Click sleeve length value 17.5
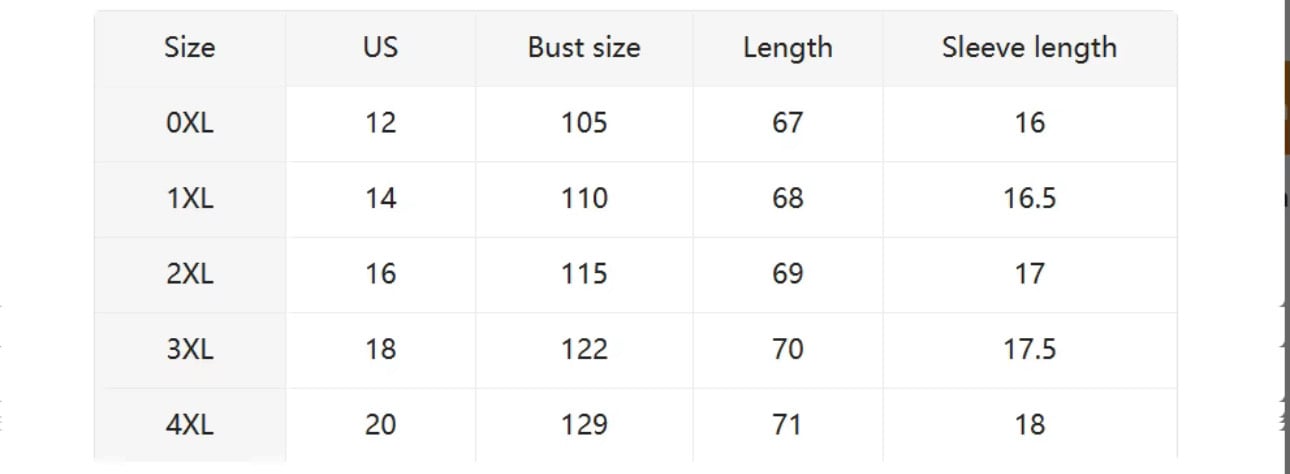This screenshot has width=1290, height=474. (1029, 349)
